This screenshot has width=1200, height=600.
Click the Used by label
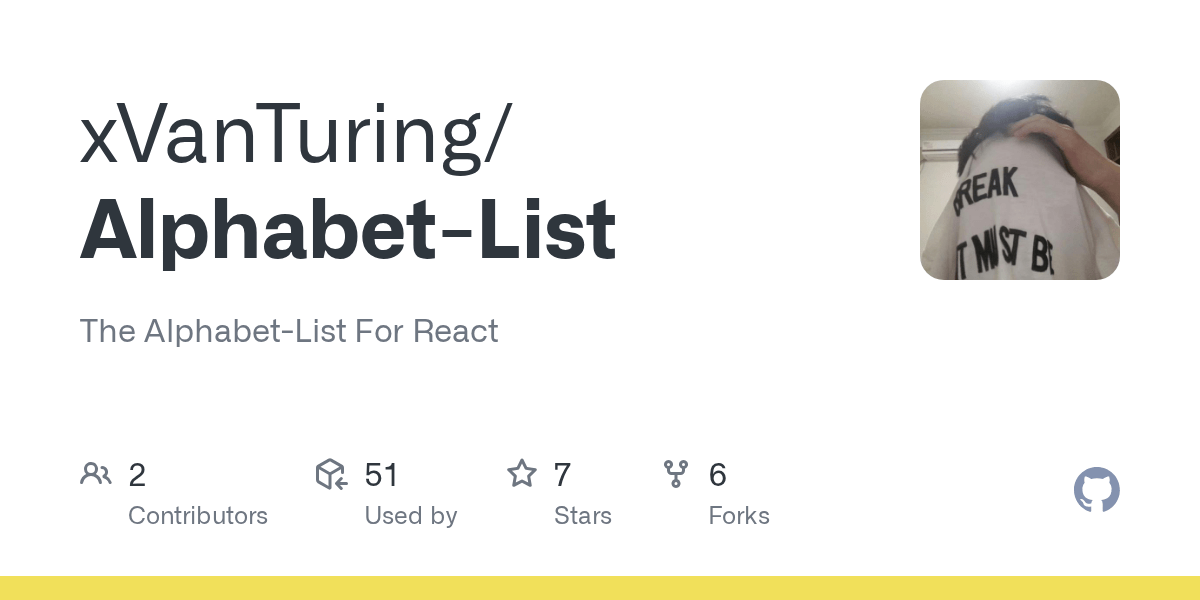click(x=411, y=516)
